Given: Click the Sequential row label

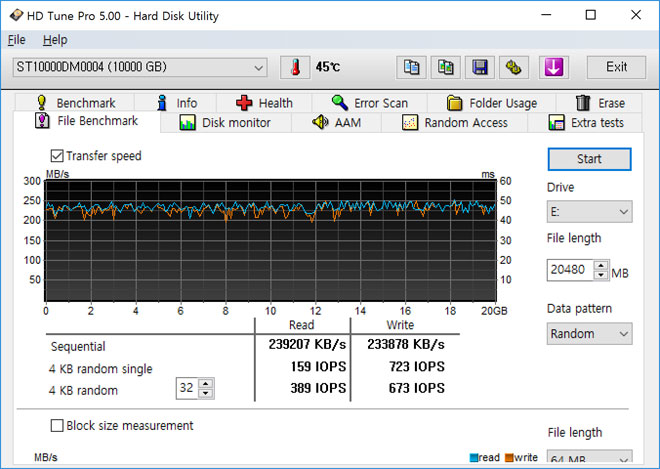Looking at the screenshot, I should click(x=78, y=347).
